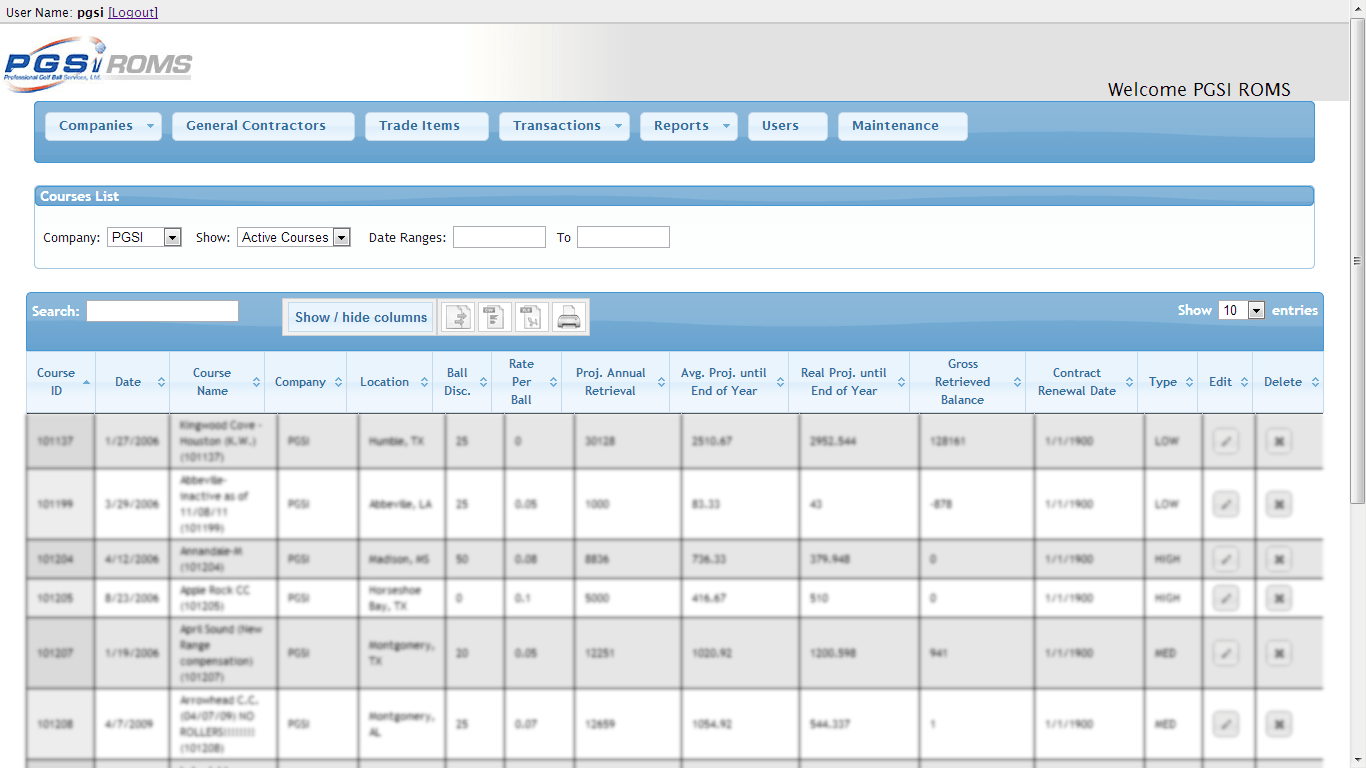Export the courses table as XLS
Screen dimensions: 1366x768
[x=532, y=317]
